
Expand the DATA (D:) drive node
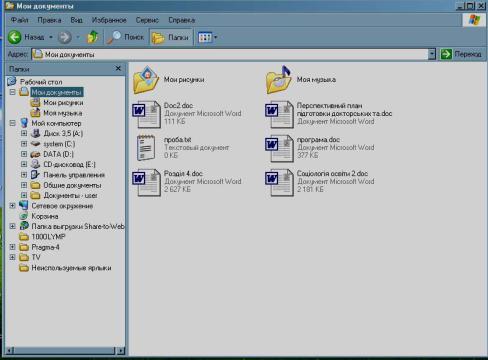[24, 154]
